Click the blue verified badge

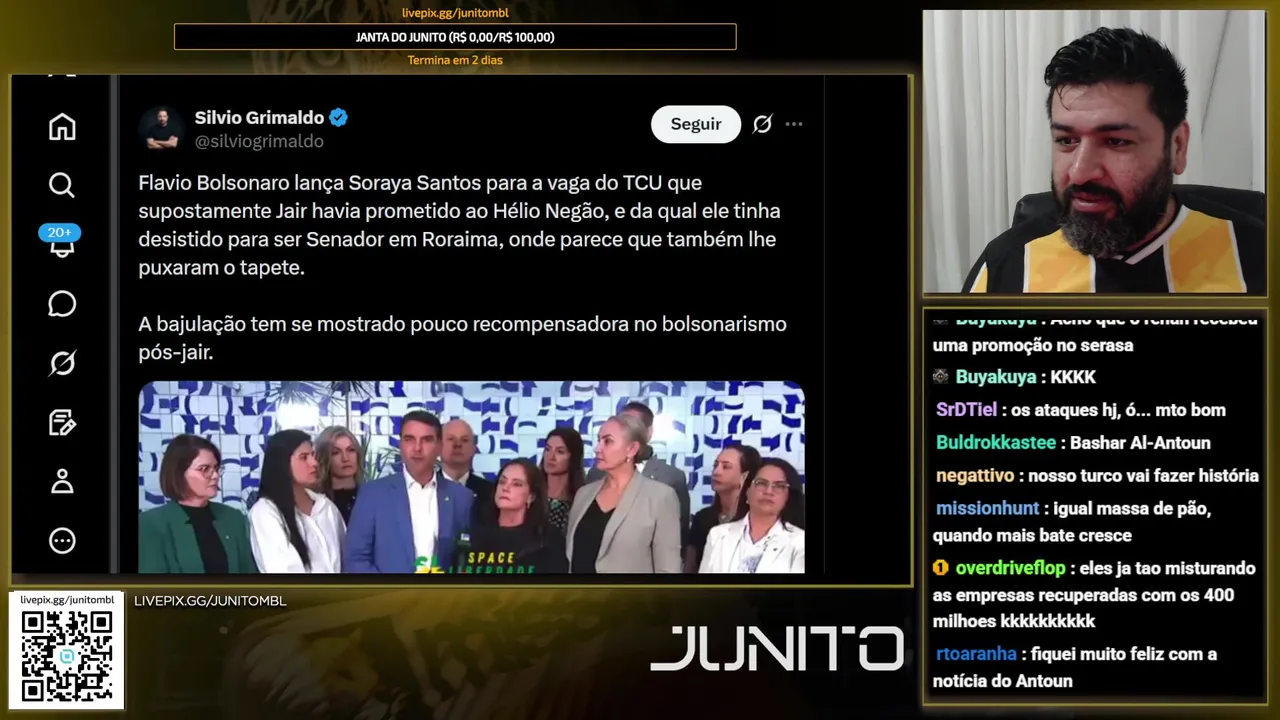pos(339,117)
